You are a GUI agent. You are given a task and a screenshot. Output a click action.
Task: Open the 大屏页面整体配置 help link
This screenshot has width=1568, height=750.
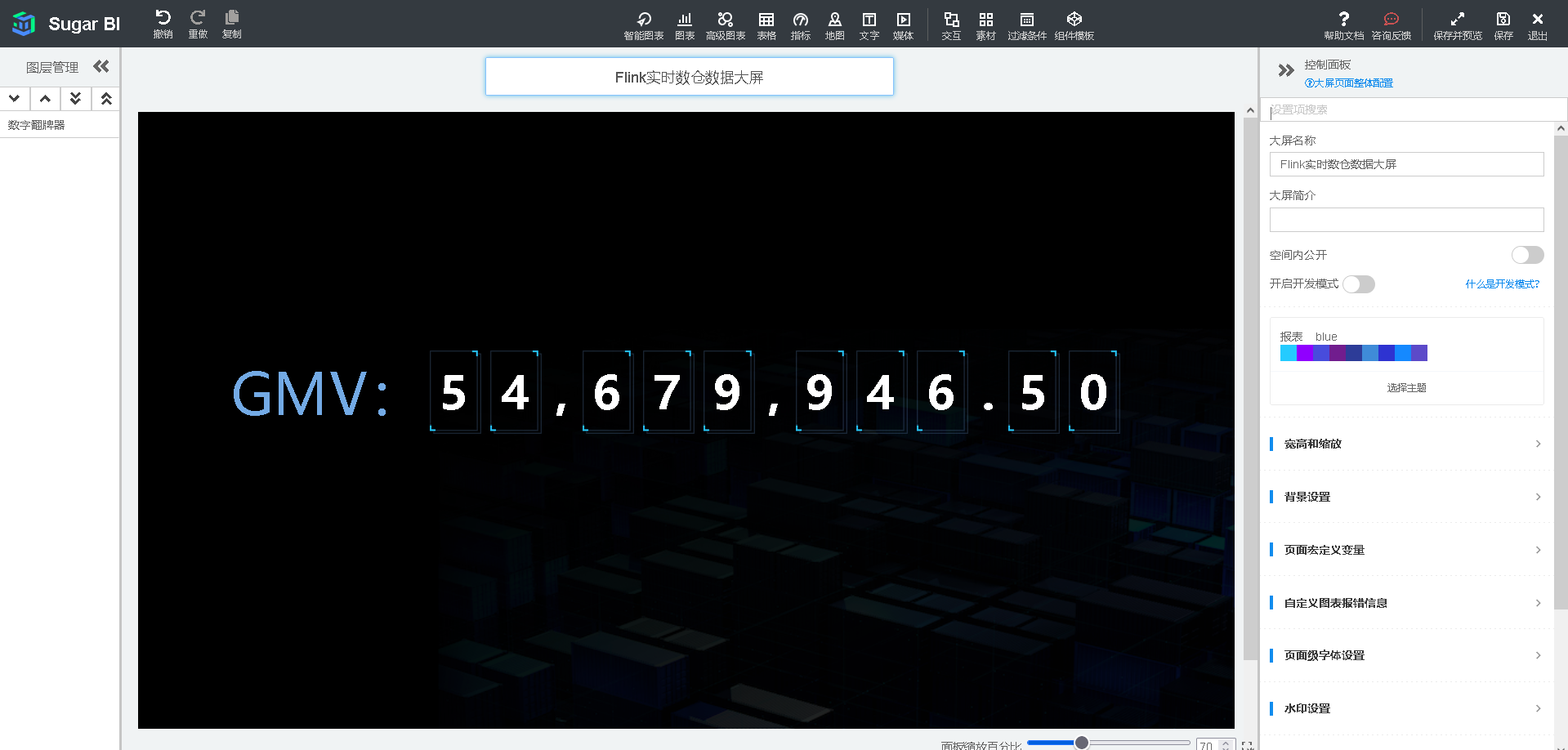point(1349,83)
